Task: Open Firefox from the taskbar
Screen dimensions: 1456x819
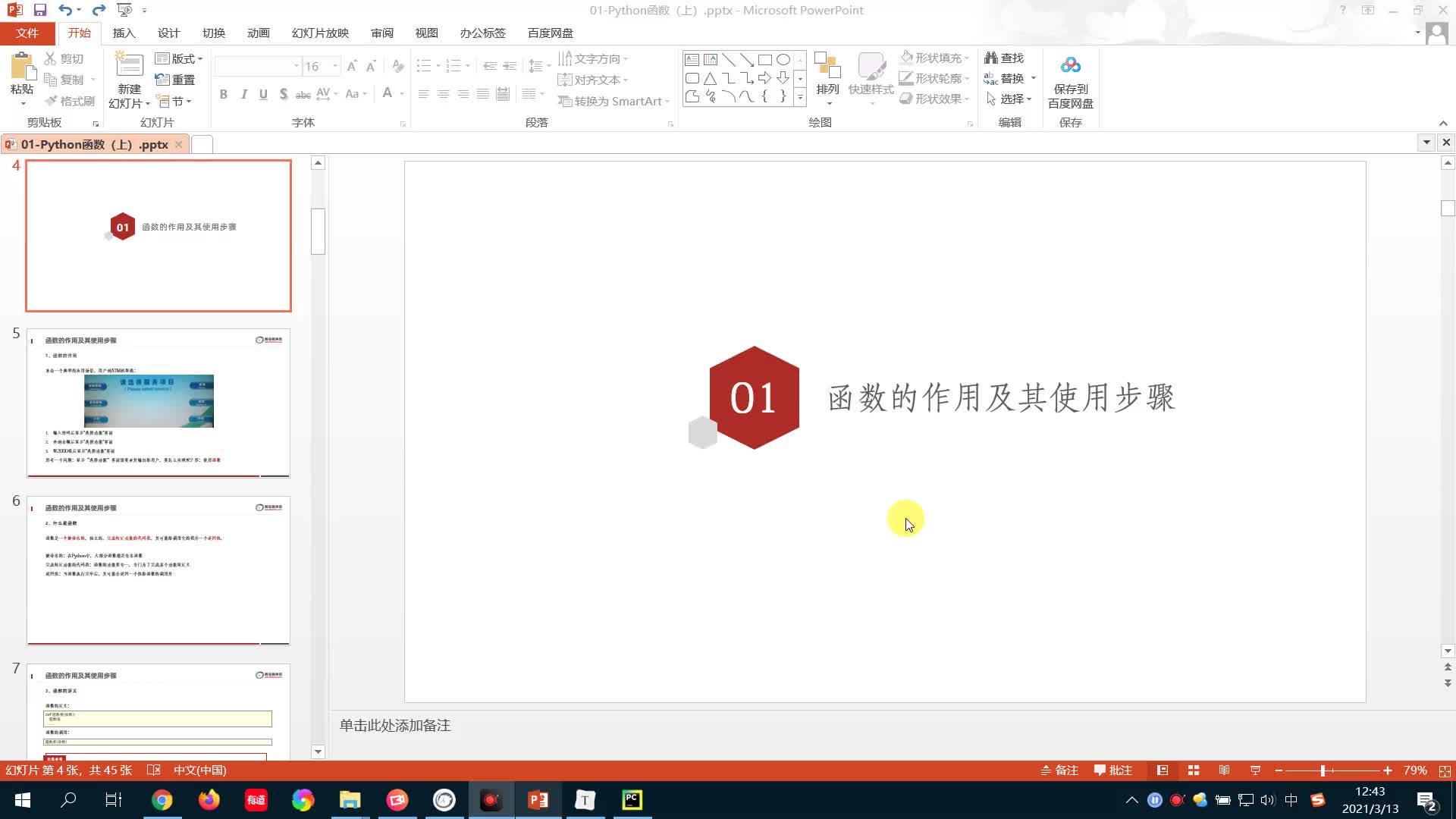Action: [x=209, y=800]
